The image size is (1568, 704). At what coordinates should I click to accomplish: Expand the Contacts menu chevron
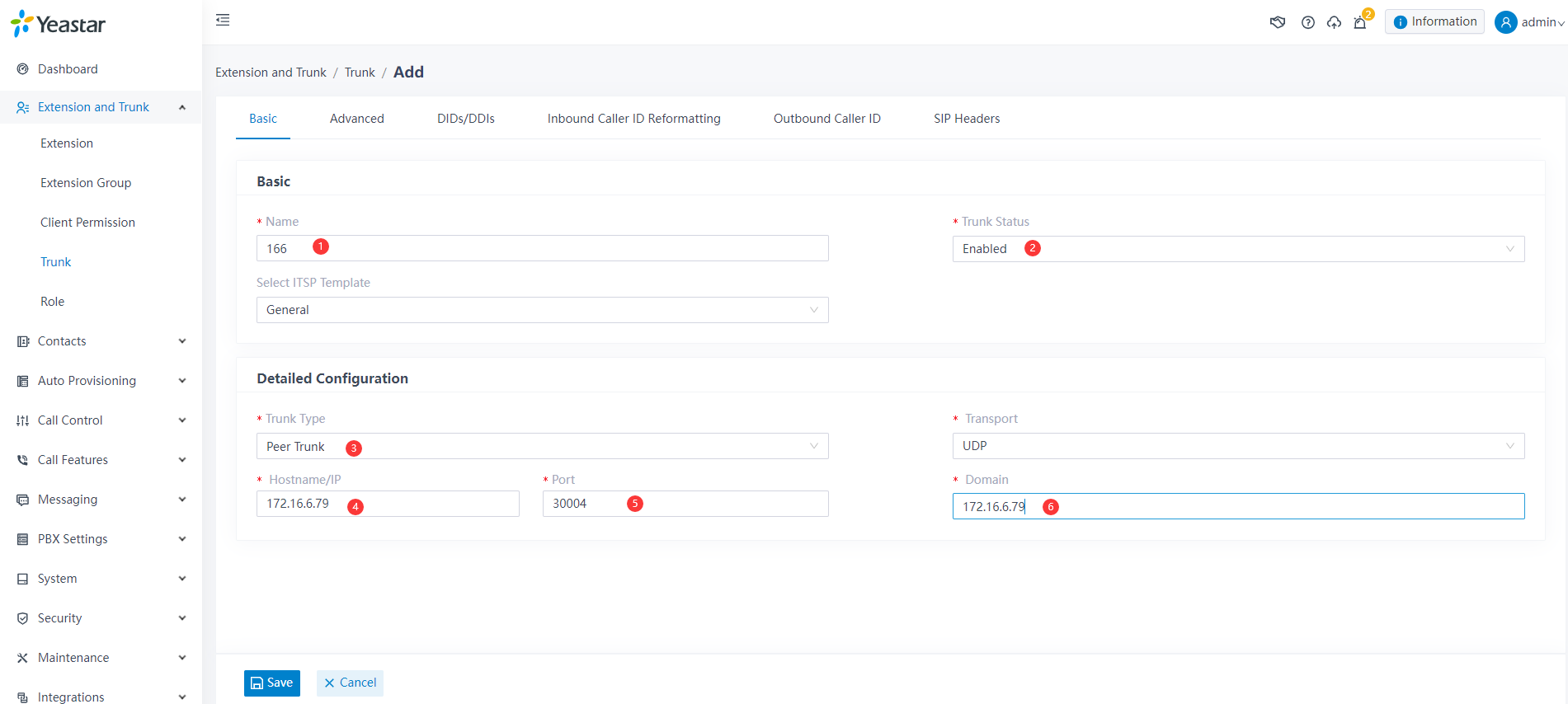click(182, 341)
